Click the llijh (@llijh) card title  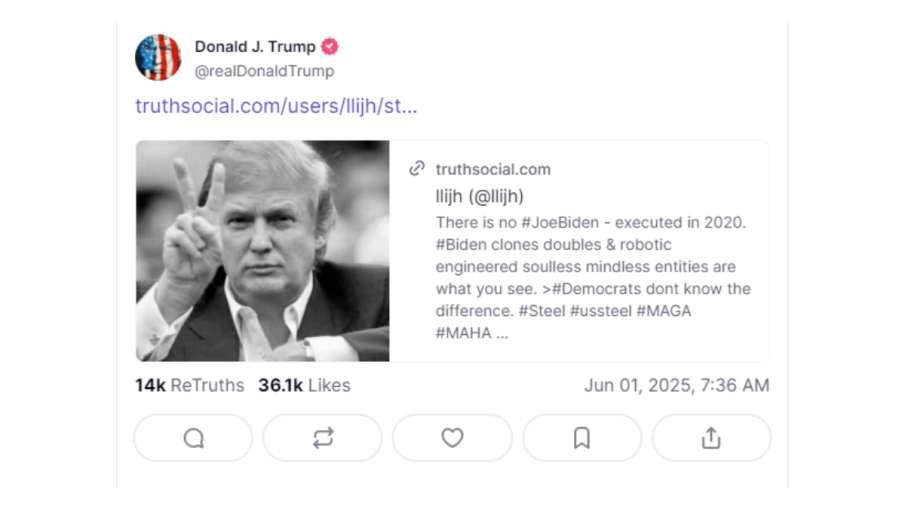[480, 196]
